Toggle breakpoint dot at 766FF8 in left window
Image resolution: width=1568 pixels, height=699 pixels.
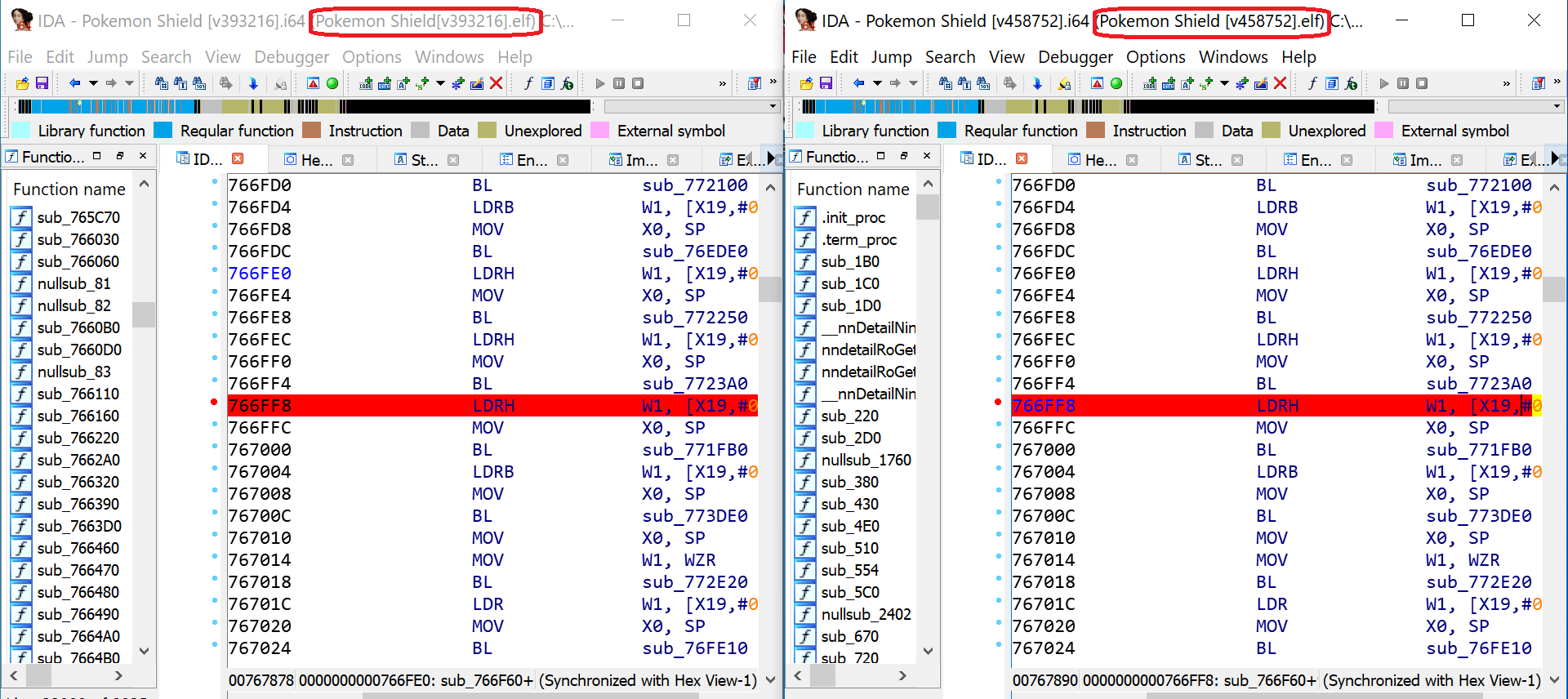(214, 402)
